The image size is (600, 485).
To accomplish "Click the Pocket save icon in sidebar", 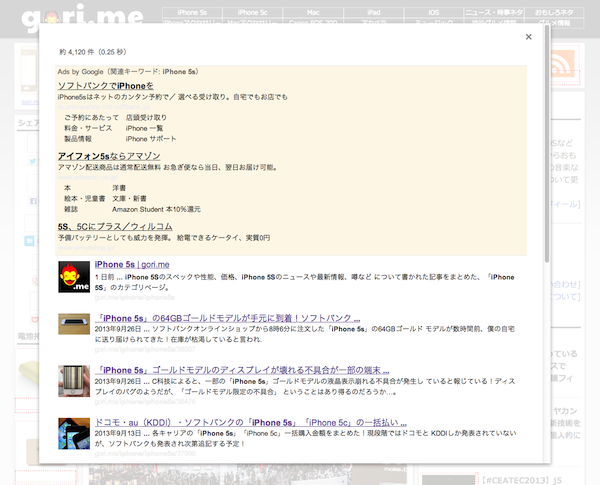I will click(34, 319).
